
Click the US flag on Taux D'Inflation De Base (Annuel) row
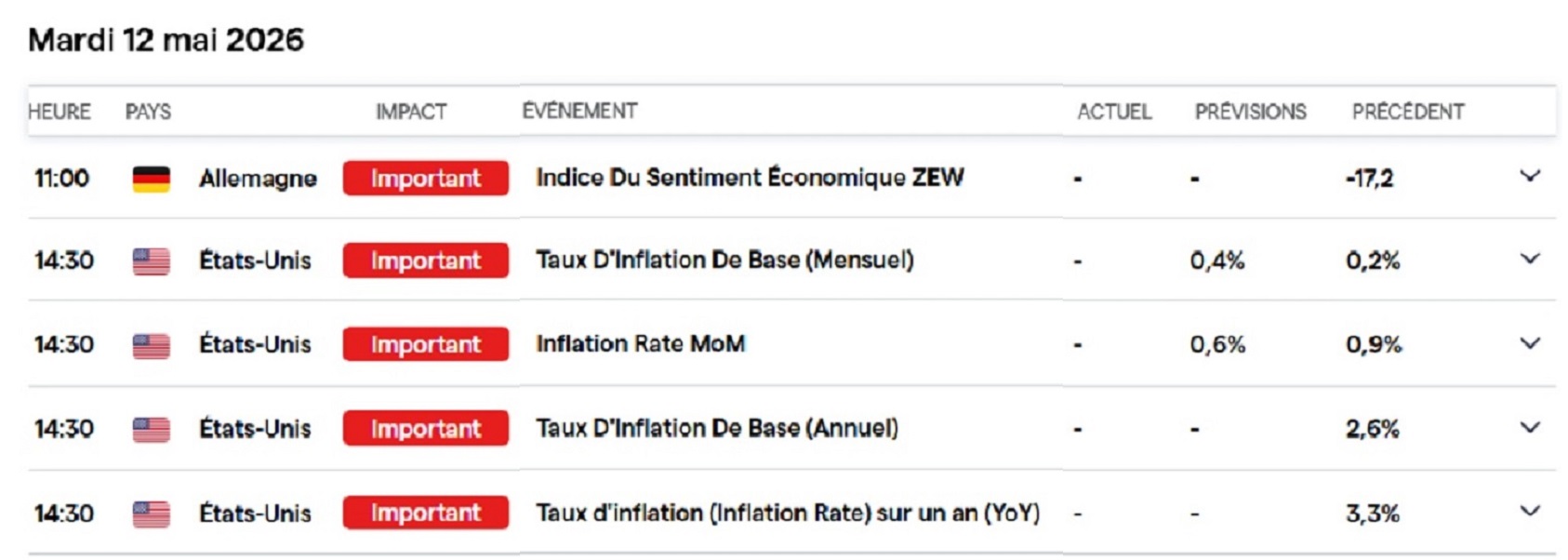pos(151,429)
